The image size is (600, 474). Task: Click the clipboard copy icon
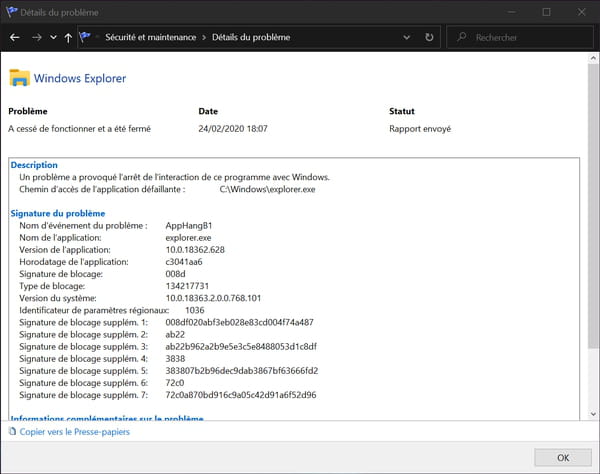[x=13, y=432]
